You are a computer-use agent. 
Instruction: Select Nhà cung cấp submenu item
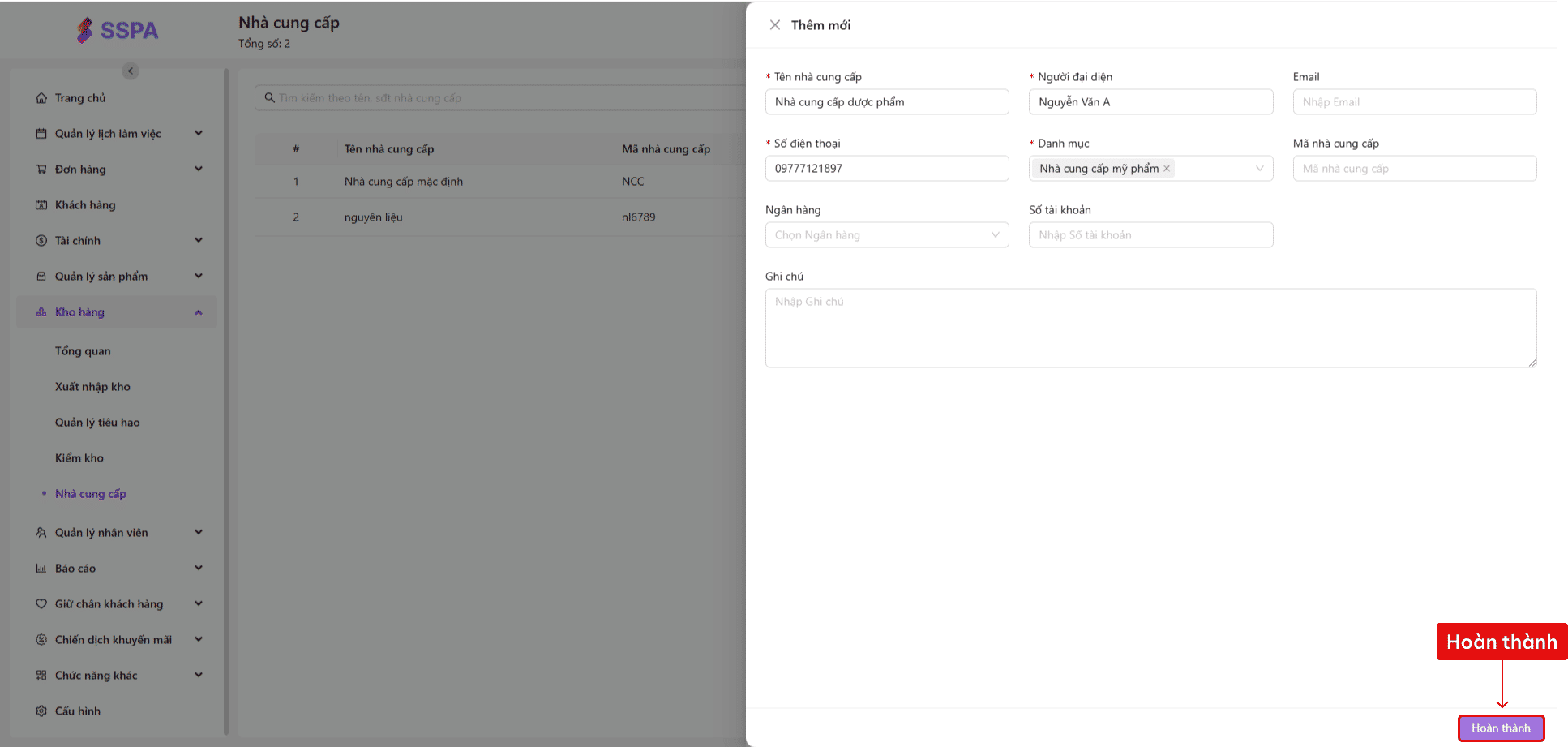coord(91,494)
